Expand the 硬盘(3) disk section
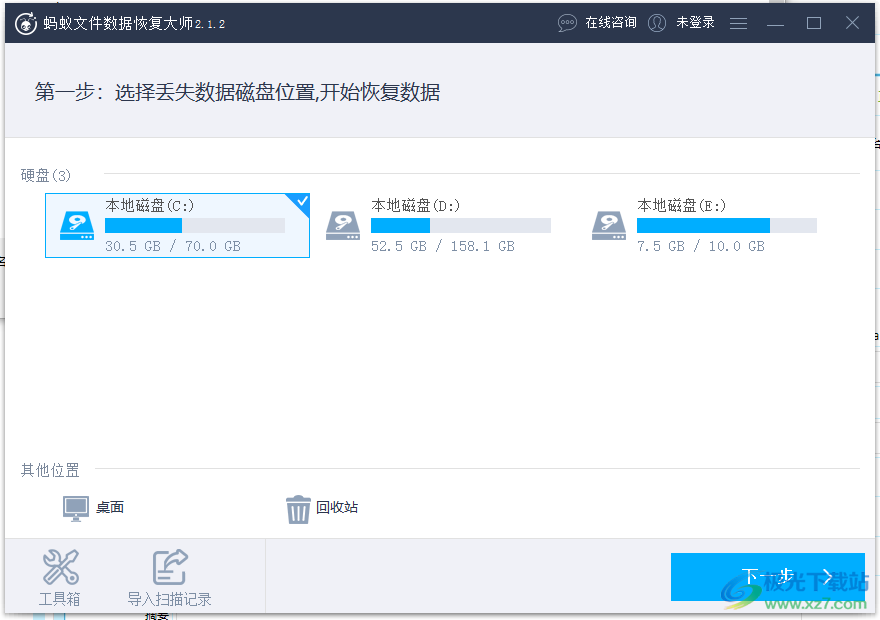The width and height of the screenshot is (880, 620). [x=46, y=175]
